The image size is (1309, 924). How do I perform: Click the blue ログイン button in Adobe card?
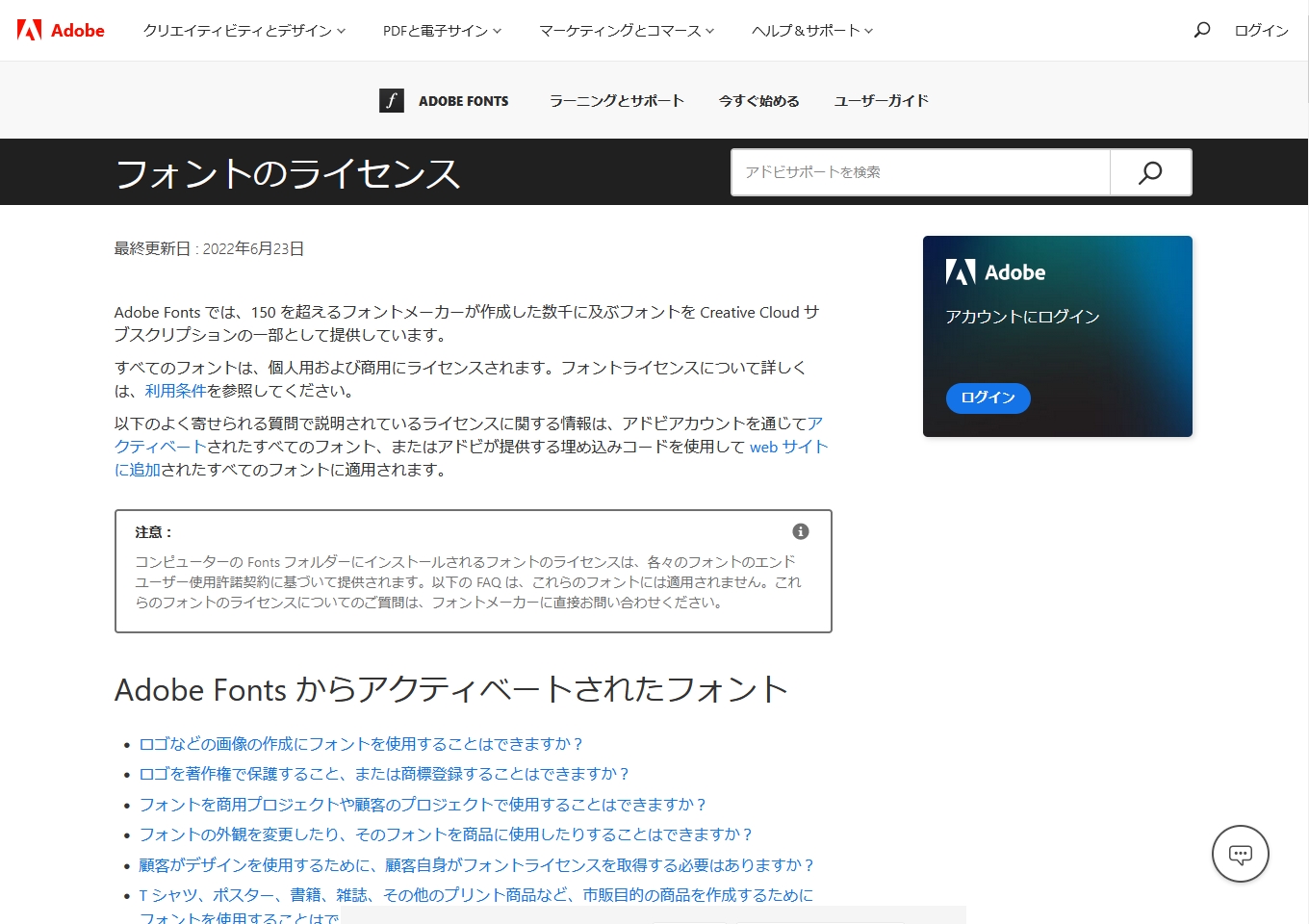coord(988,398)
